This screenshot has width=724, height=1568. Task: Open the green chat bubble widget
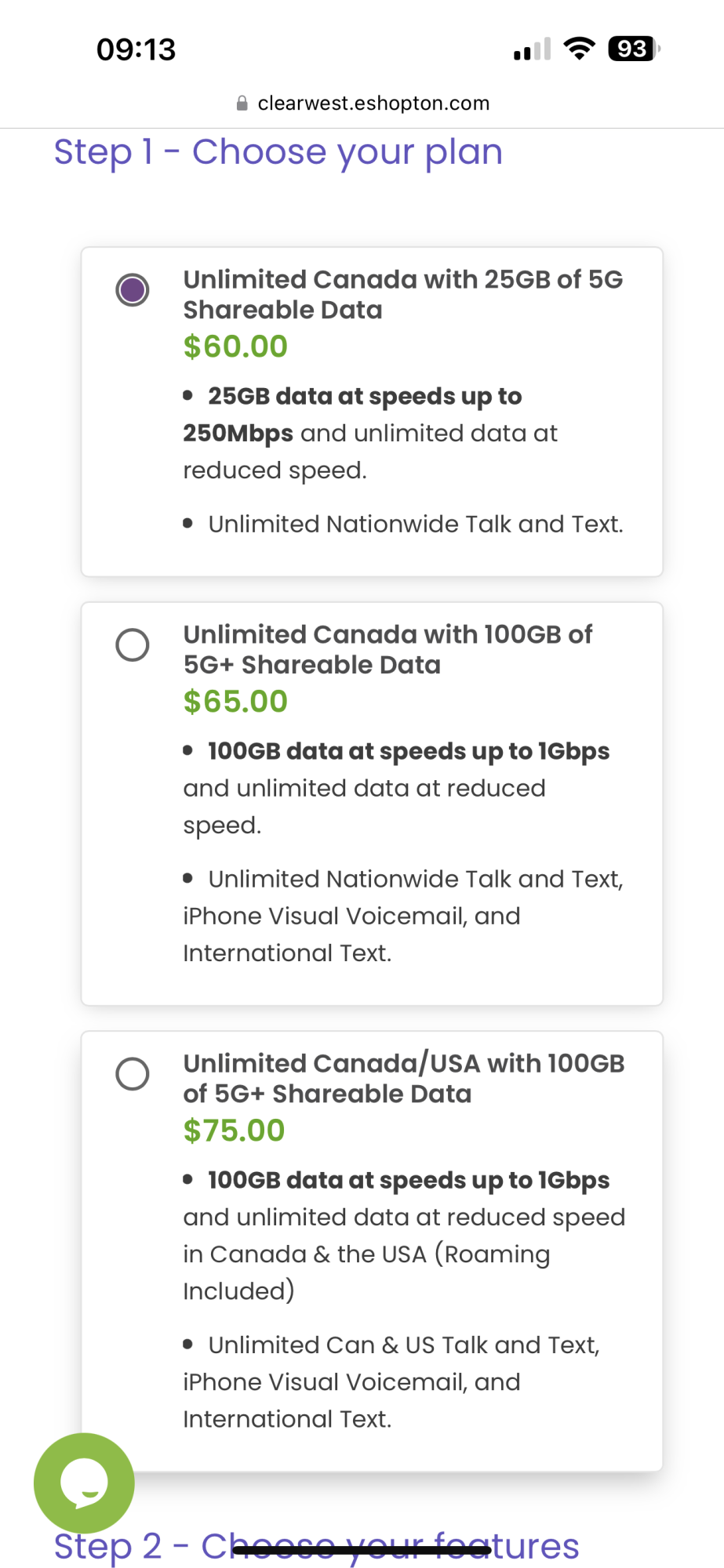click(x=84, y=1483)
